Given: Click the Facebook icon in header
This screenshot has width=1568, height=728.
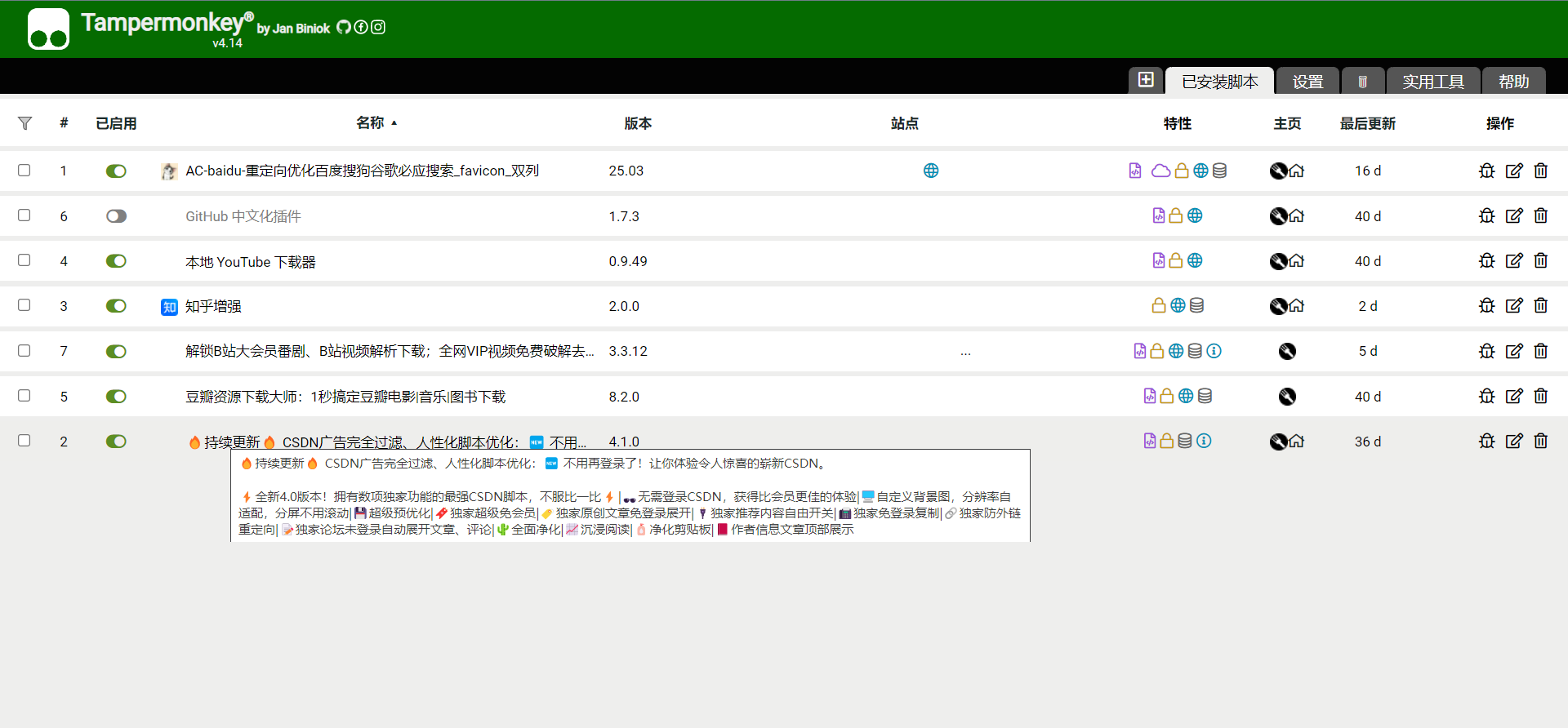Looking at the screenshot, I should pyautogui.click(x=361, y=27).
